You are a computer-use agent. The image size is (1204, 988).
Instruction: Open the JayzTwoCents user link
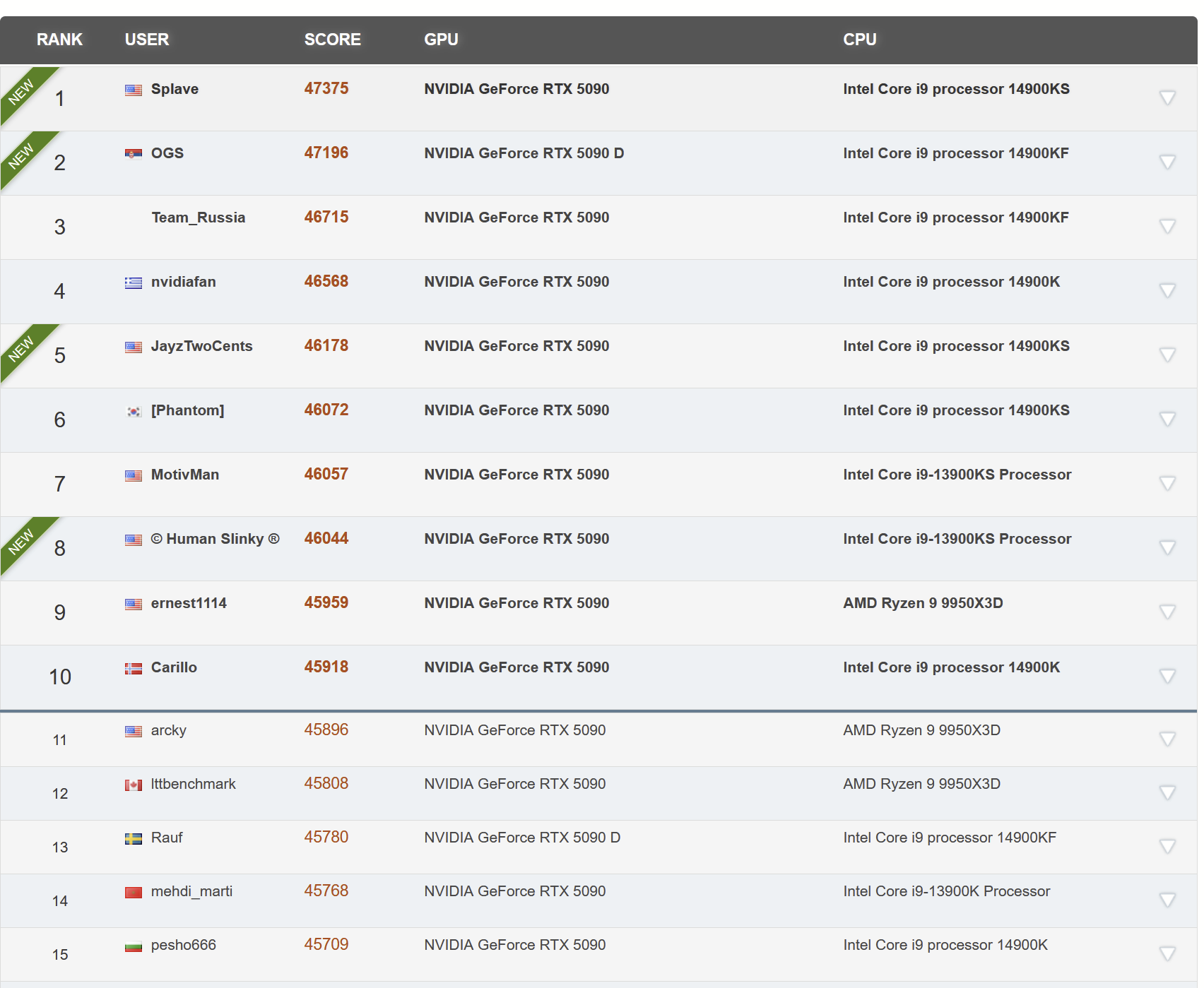coord(201,346)
